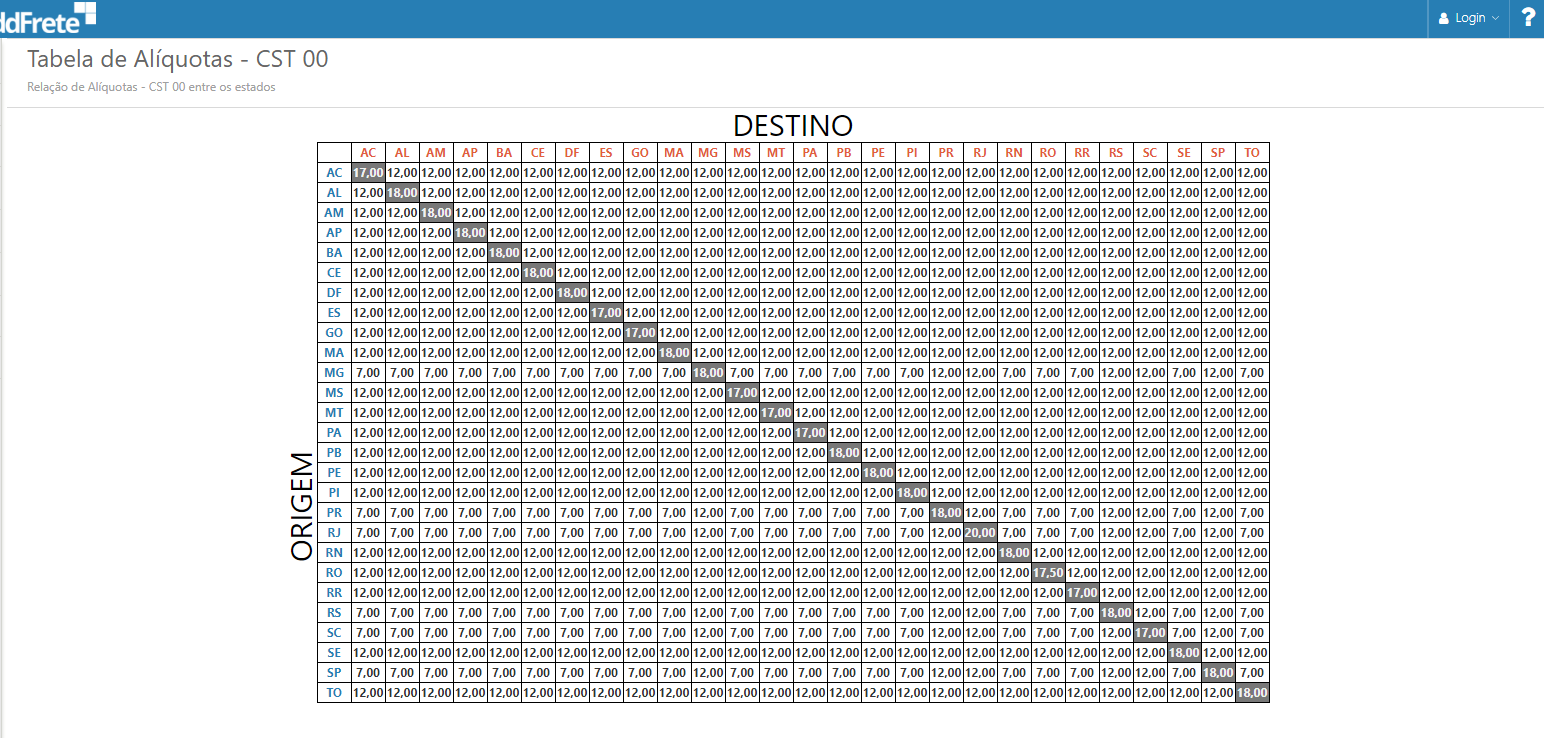
Task: Select the TO destination column header
Action: (x=1252, y=152)
